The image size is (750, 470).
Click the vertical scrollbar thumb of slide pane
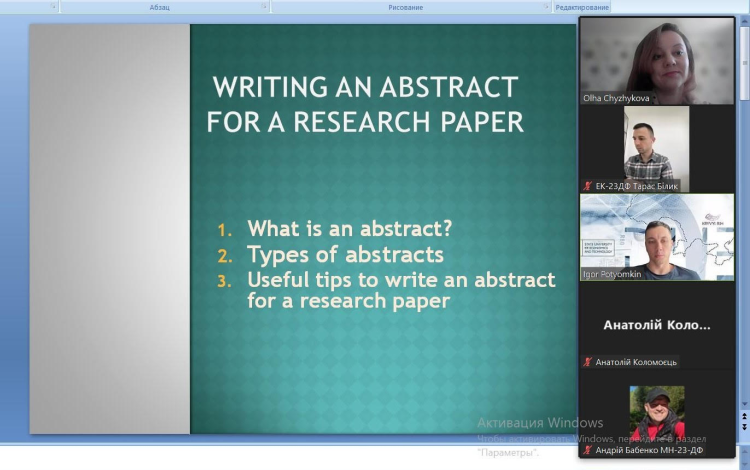[x=743, y=60]
